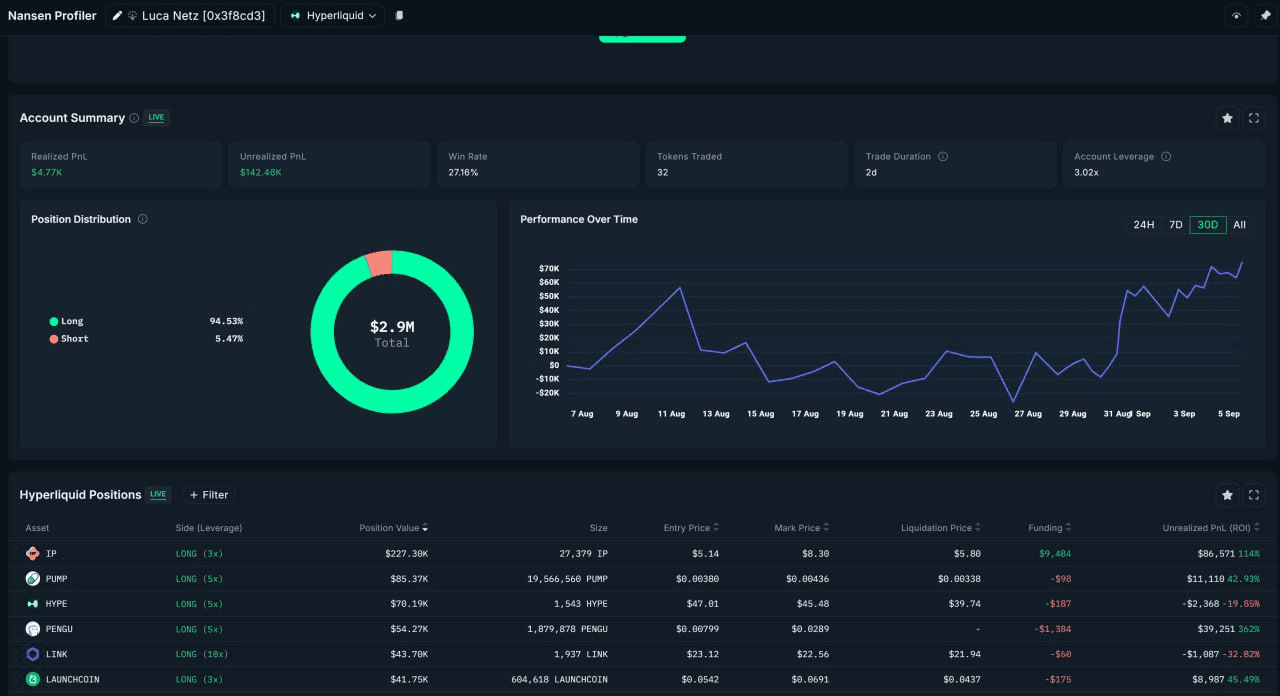
Task: Click the Side (Leverage) column header
Action: coord(209,528)
